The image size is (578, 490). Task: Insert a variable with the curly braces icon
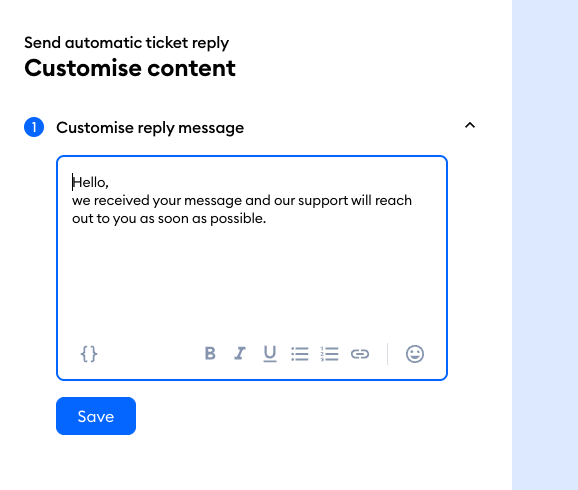pos(89,354)
